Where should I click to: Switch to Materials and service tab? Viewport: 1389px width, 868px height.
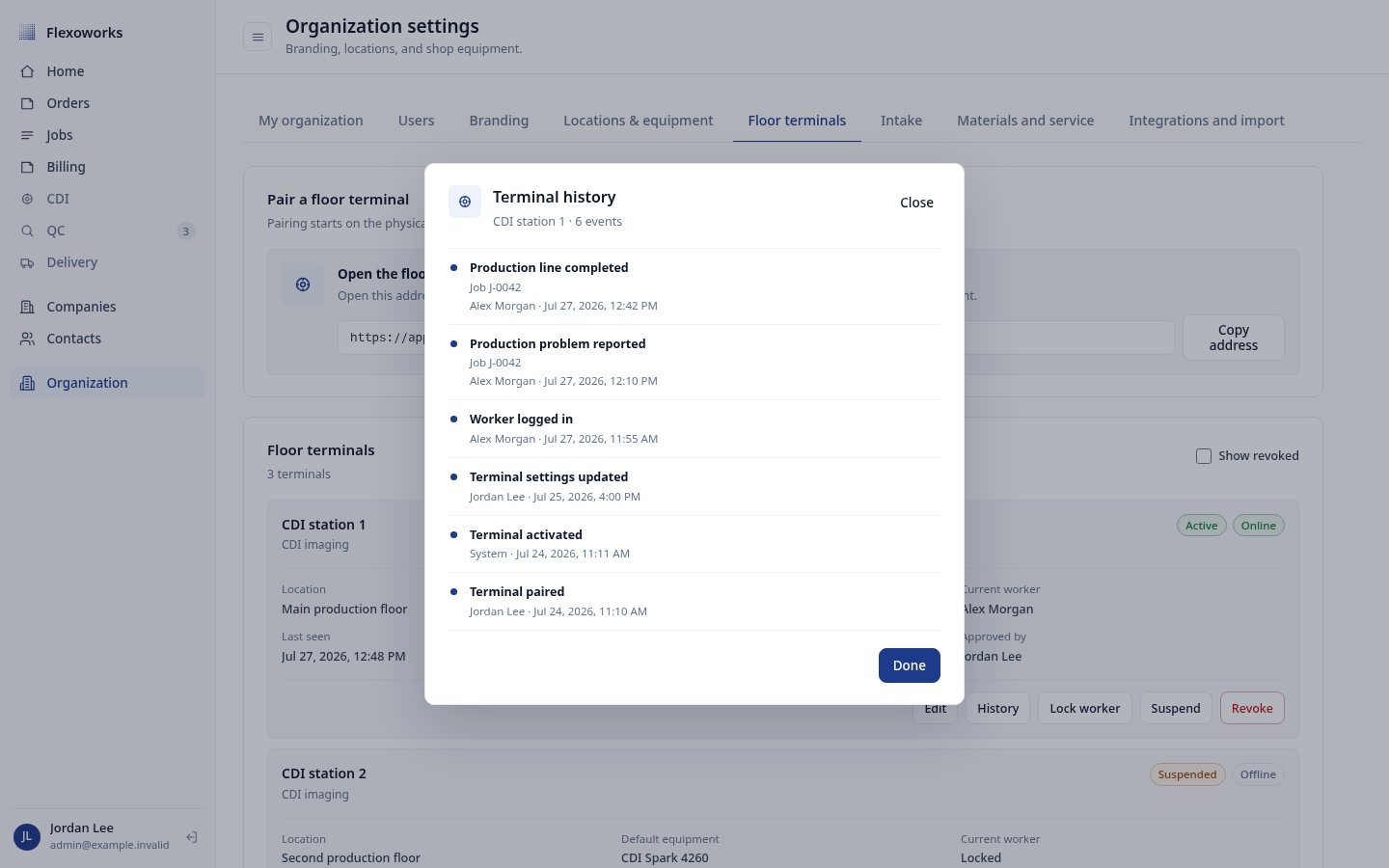1025,121
